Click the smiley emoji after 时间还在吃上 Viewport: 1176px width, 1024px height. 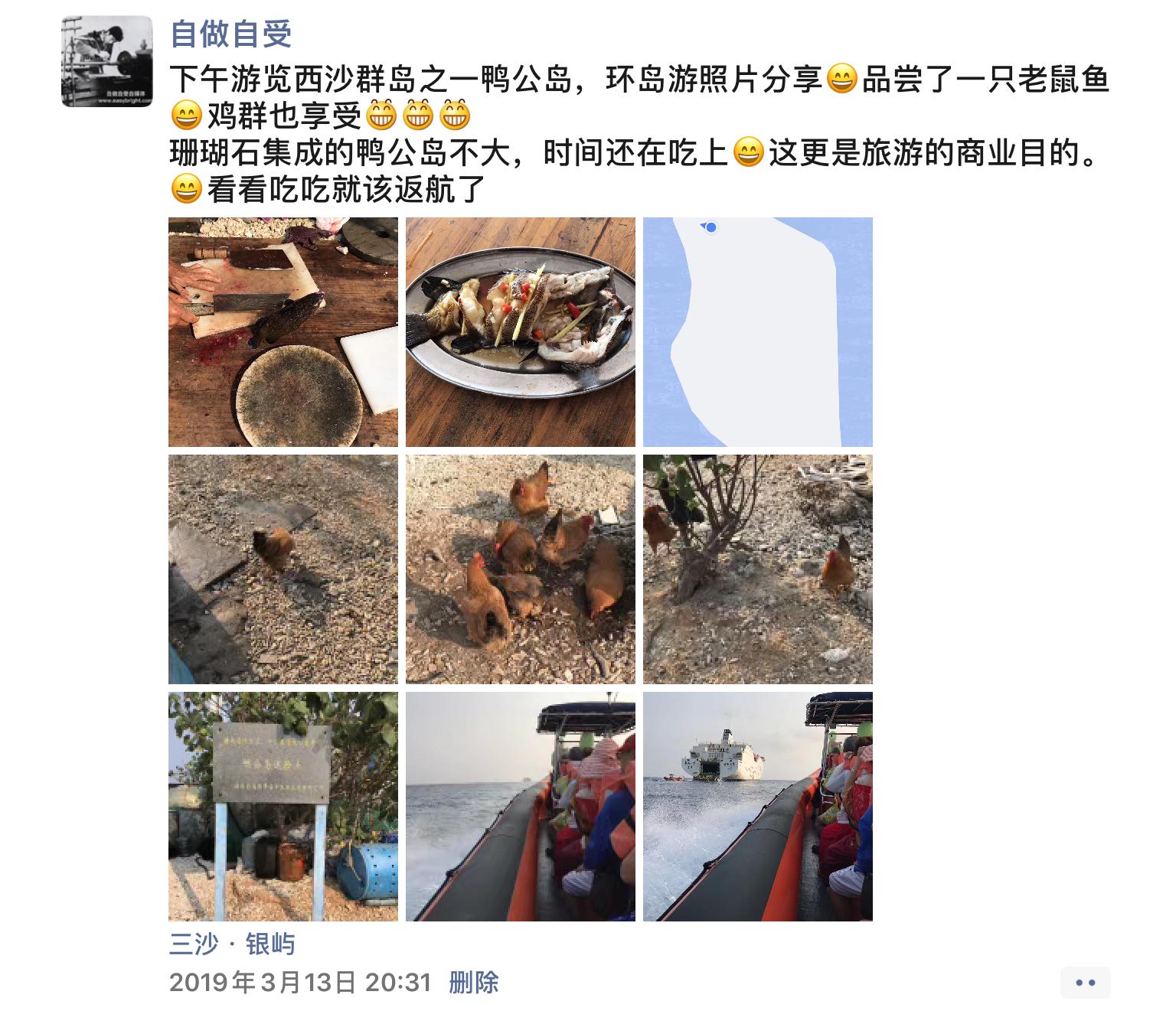click(748, 153)
